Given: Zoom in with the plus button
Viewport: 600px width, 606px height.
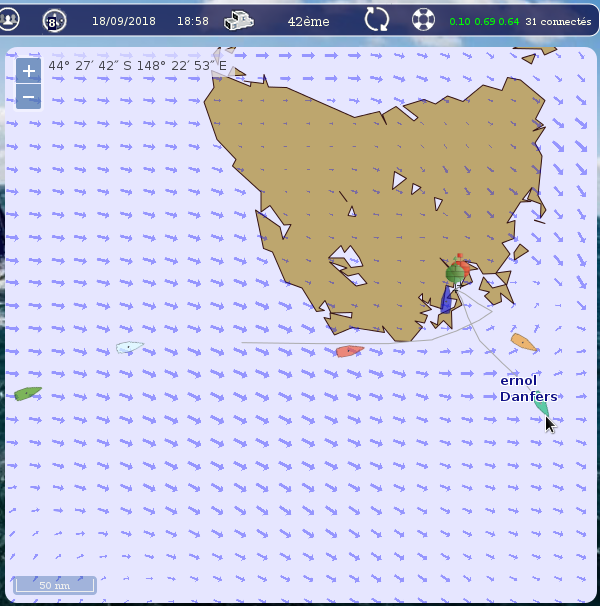Looking at the screenshot, I should [x=29, y=71].
